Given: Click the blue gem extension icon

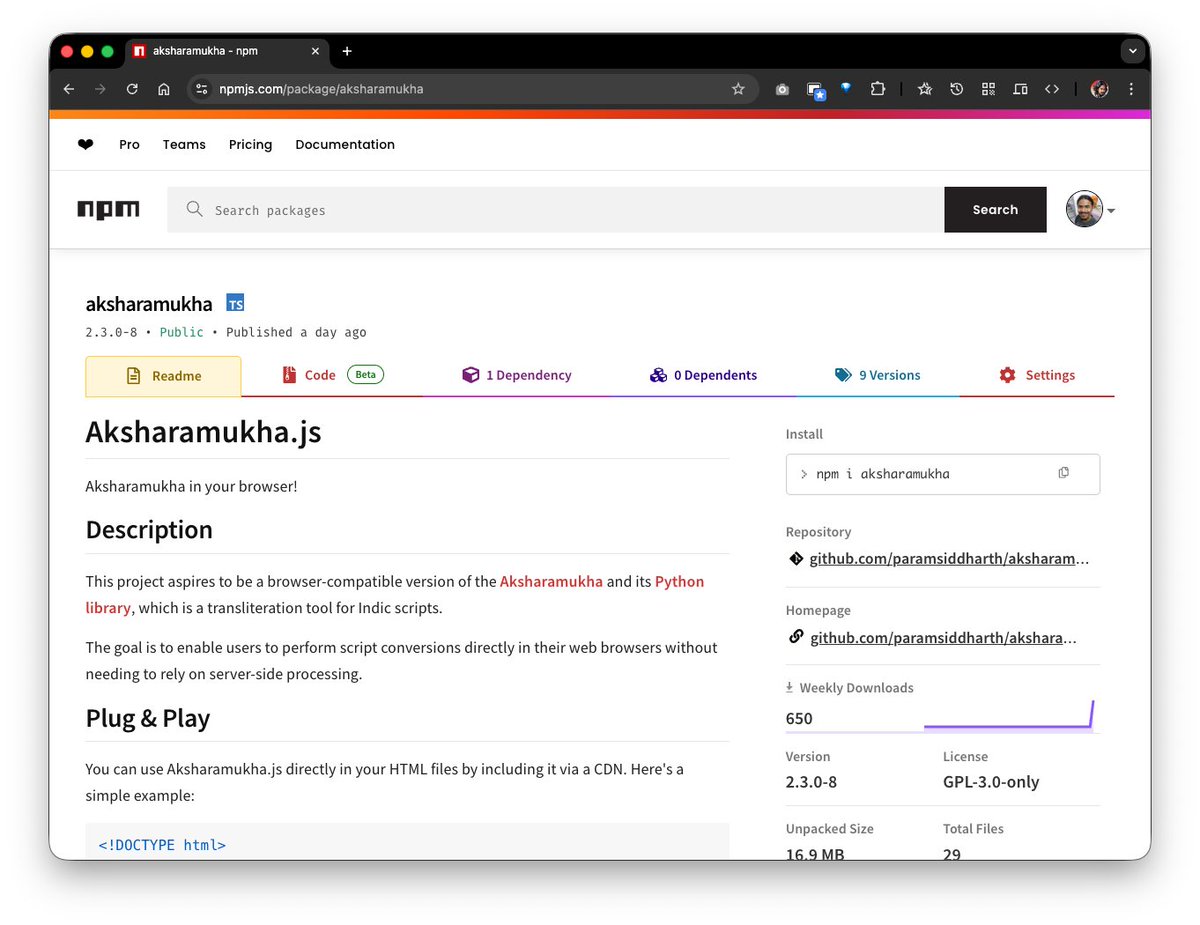Looking at the screenshot, I should [846, 88].
